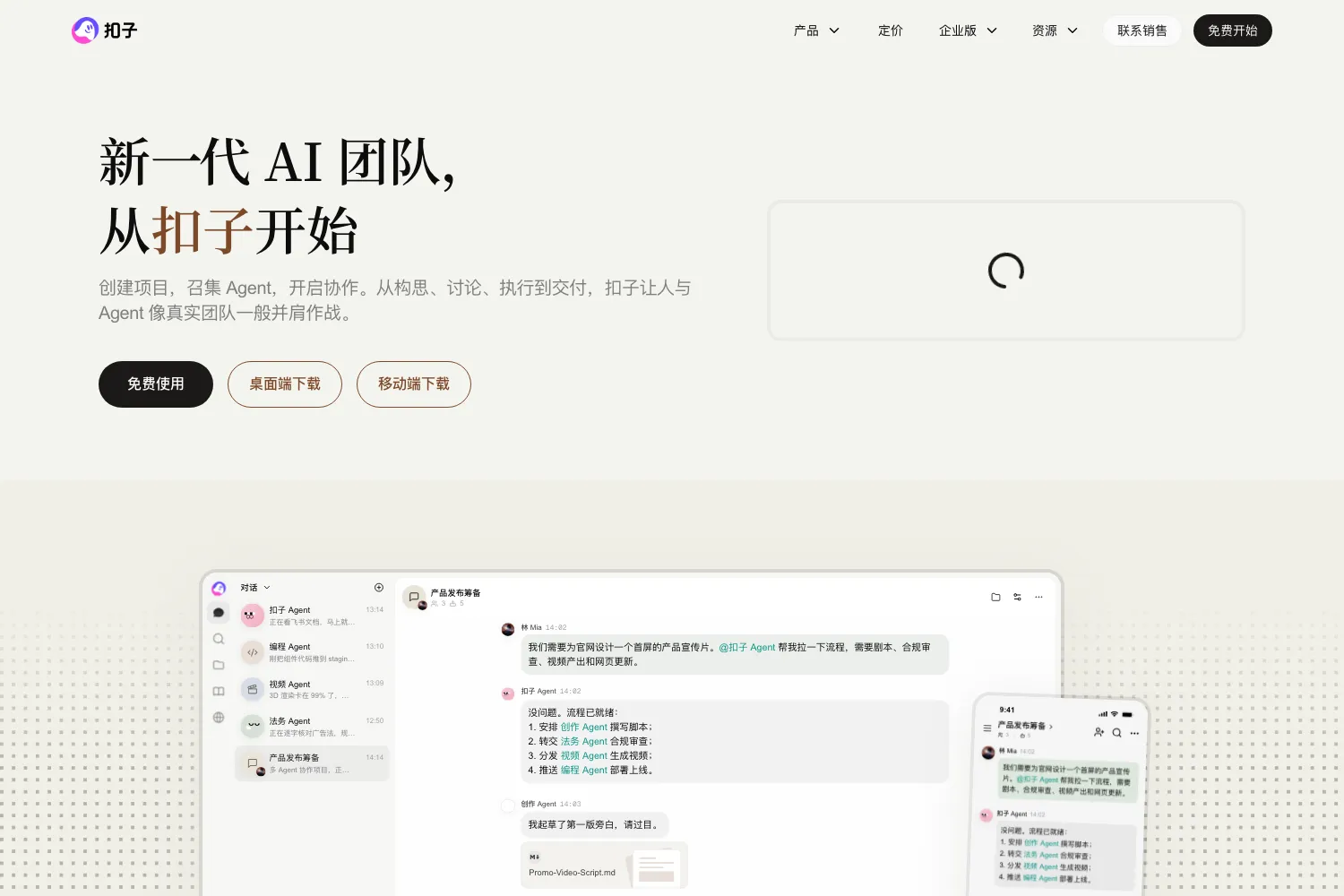Viewport: 1344px width, 896px height.
Task: Click the three-dot more icon in chat header
Action: tap(1038, 597)
